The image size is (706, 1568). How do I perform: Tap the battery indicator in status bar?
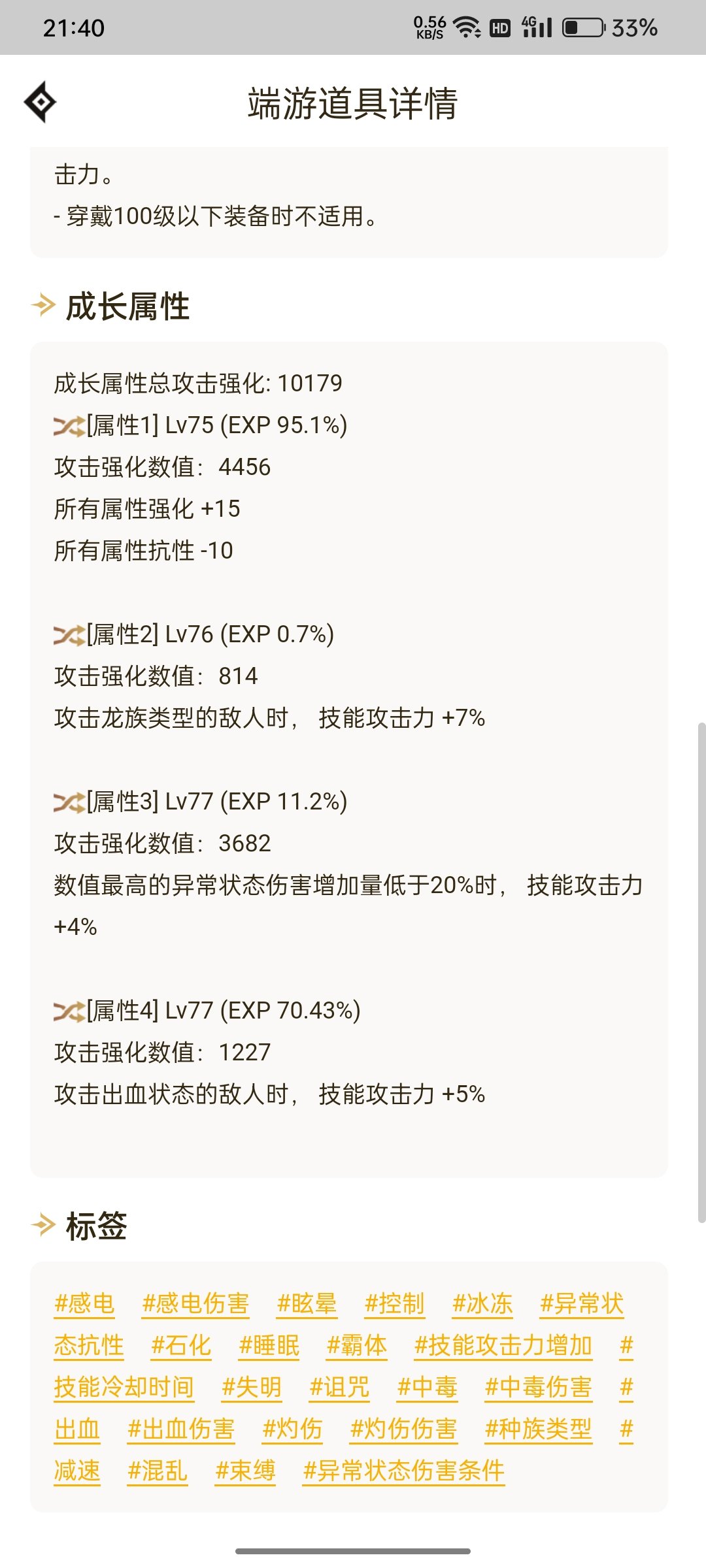(584, 27)
